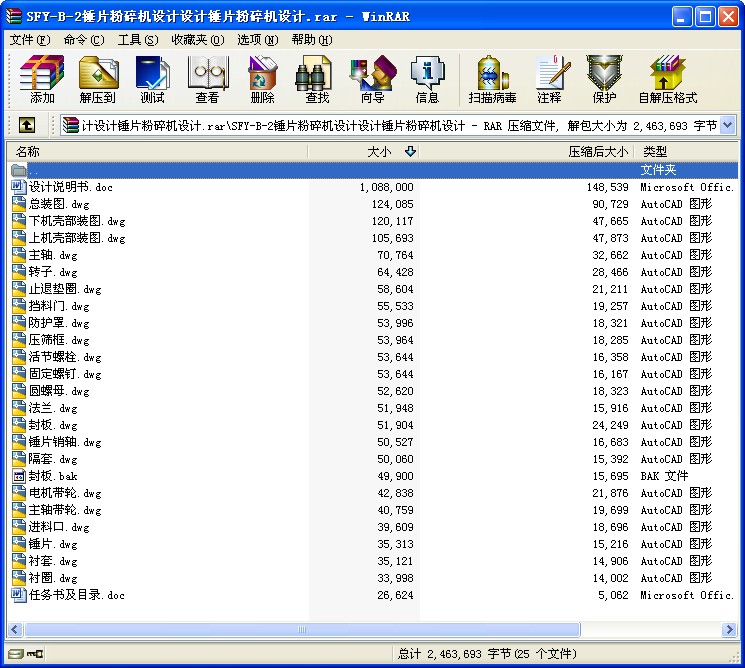The width and height of the screenshot is (745, 668).
Task: Open the address bar path dropdown
Action: click(728, 125)
